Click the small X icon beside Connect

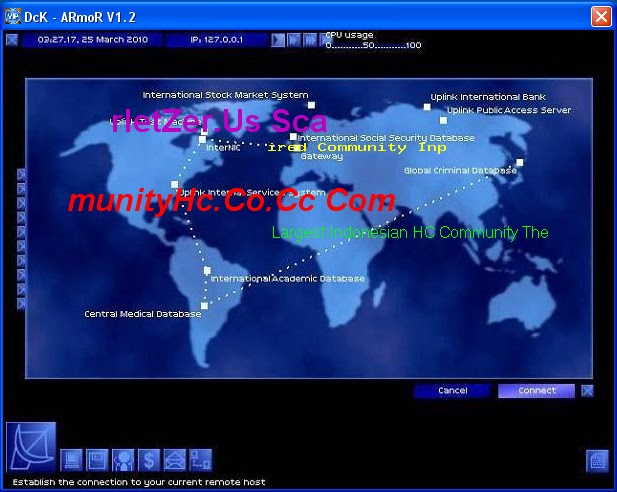point(587,391)
